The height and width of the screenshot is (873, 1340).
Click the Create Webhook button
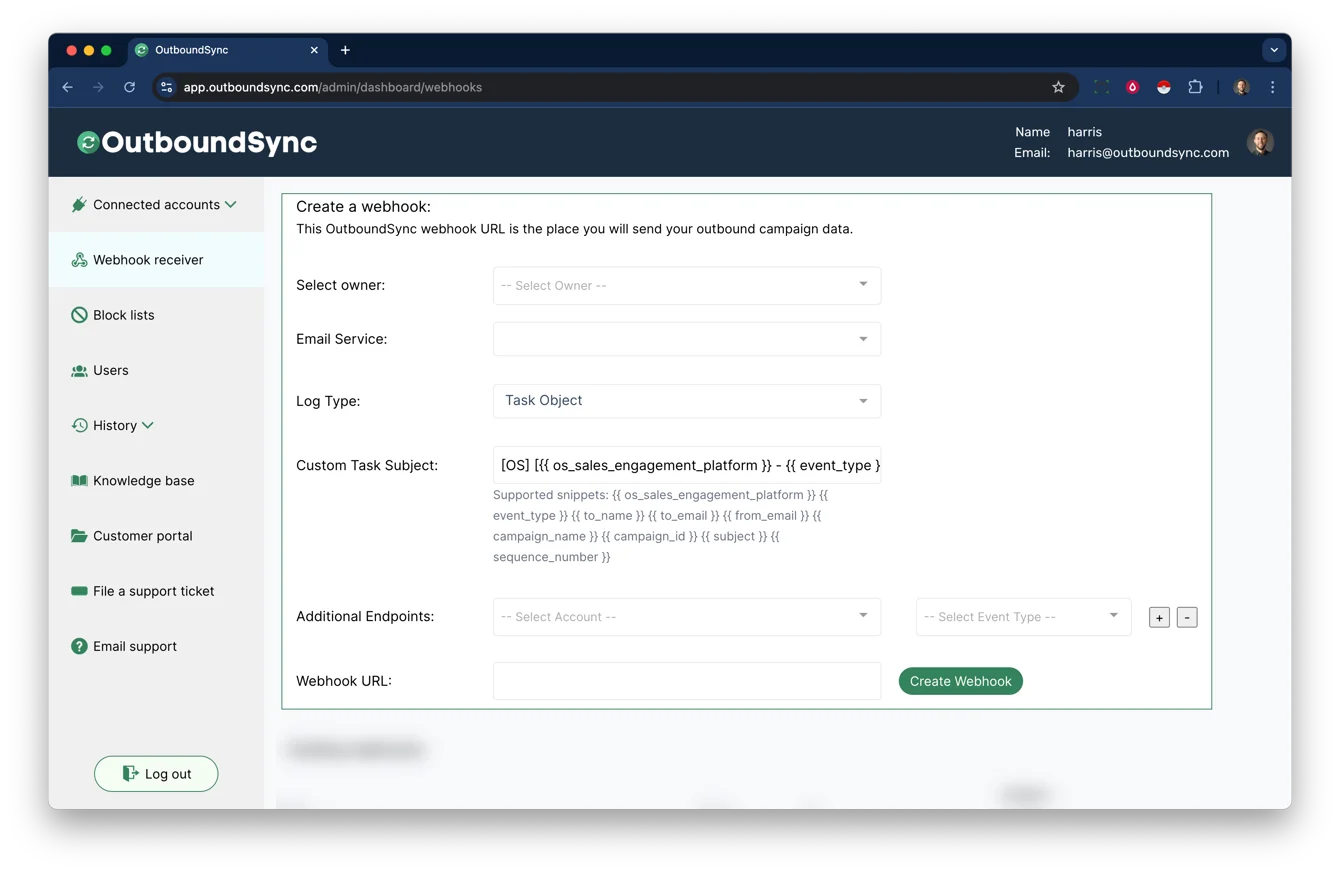(x=960, y=680)
